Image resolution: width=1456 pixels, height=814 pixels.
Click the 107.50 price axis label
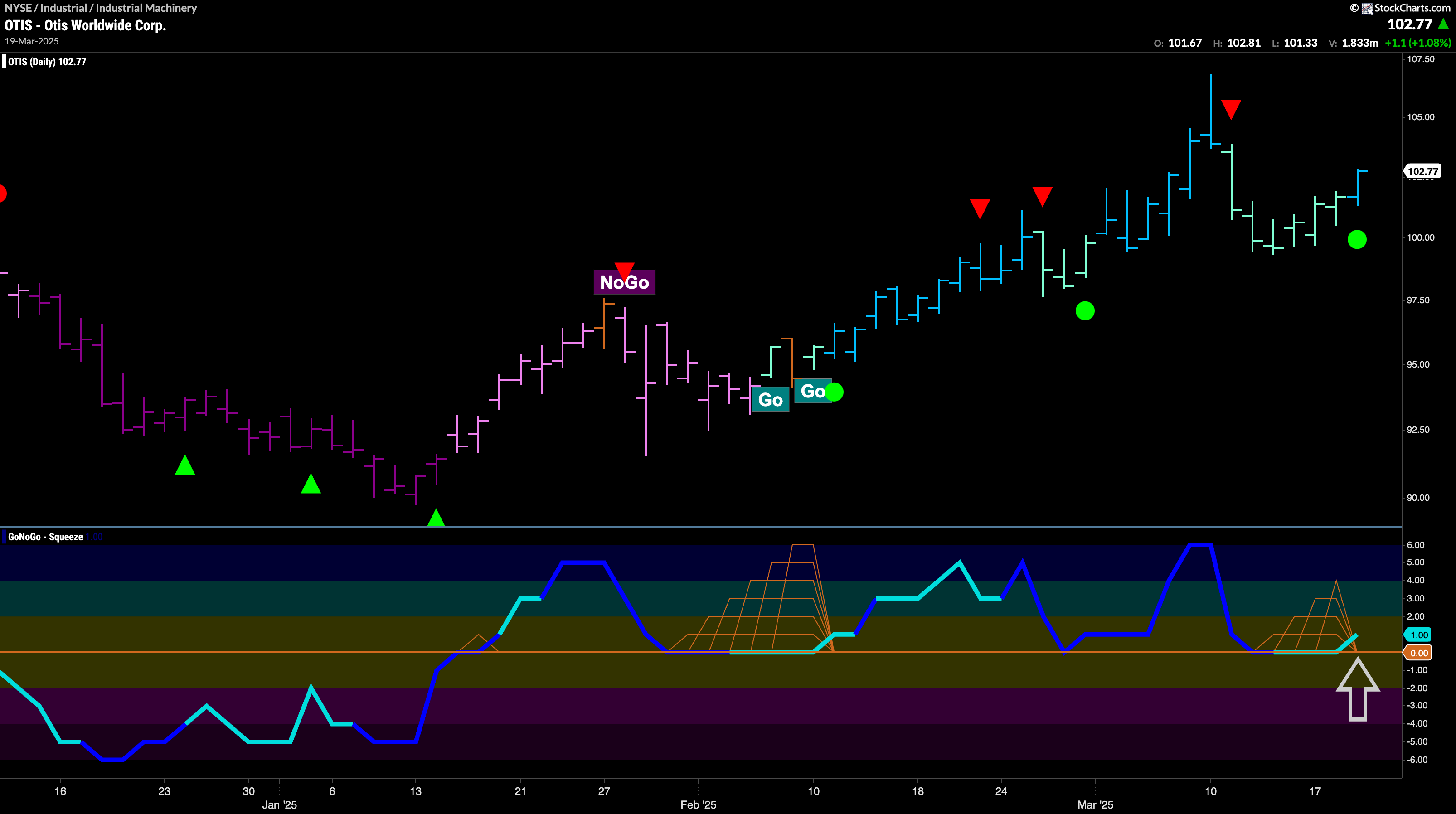click(x=1420, y=59)
